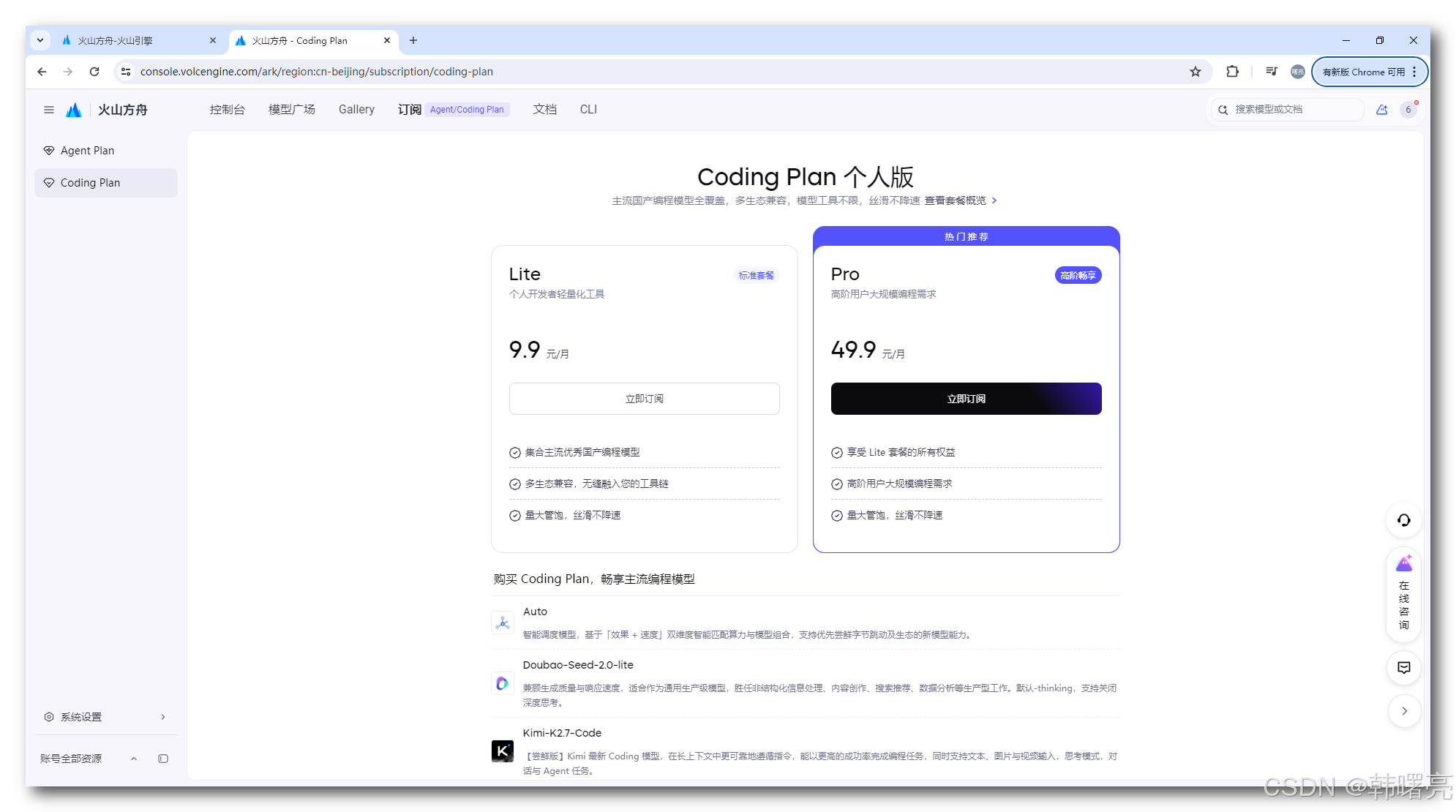This screenshot has height=812, width=1456.
Task: Click the Kimi-K2.7-Code model icon
Action: [x=503, y=751]
